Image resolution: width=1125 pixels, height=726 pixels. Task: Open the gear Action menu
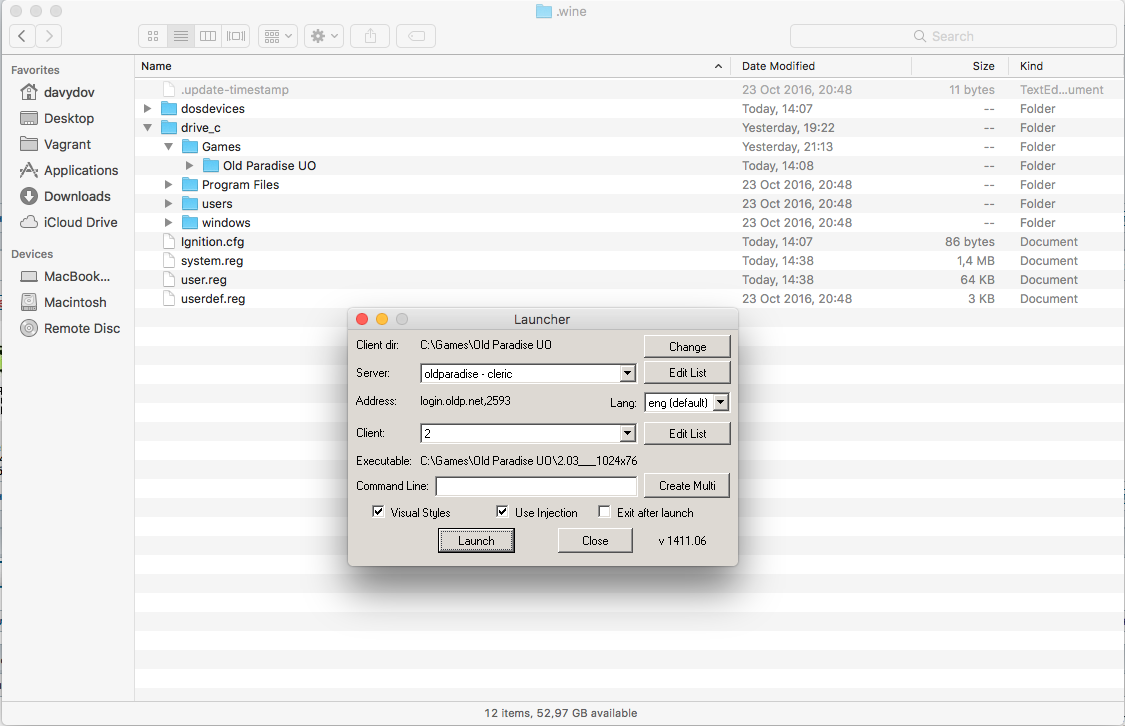point(325,36)
